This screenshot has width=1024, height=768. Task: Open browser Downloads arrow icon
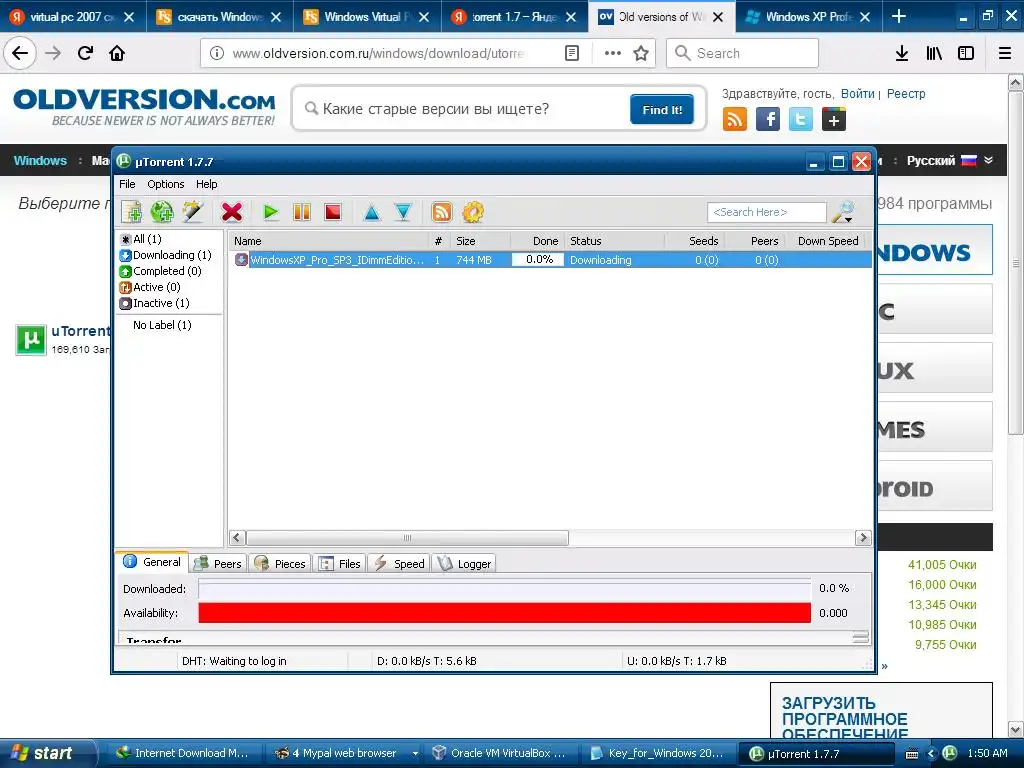tap(902, 54)
